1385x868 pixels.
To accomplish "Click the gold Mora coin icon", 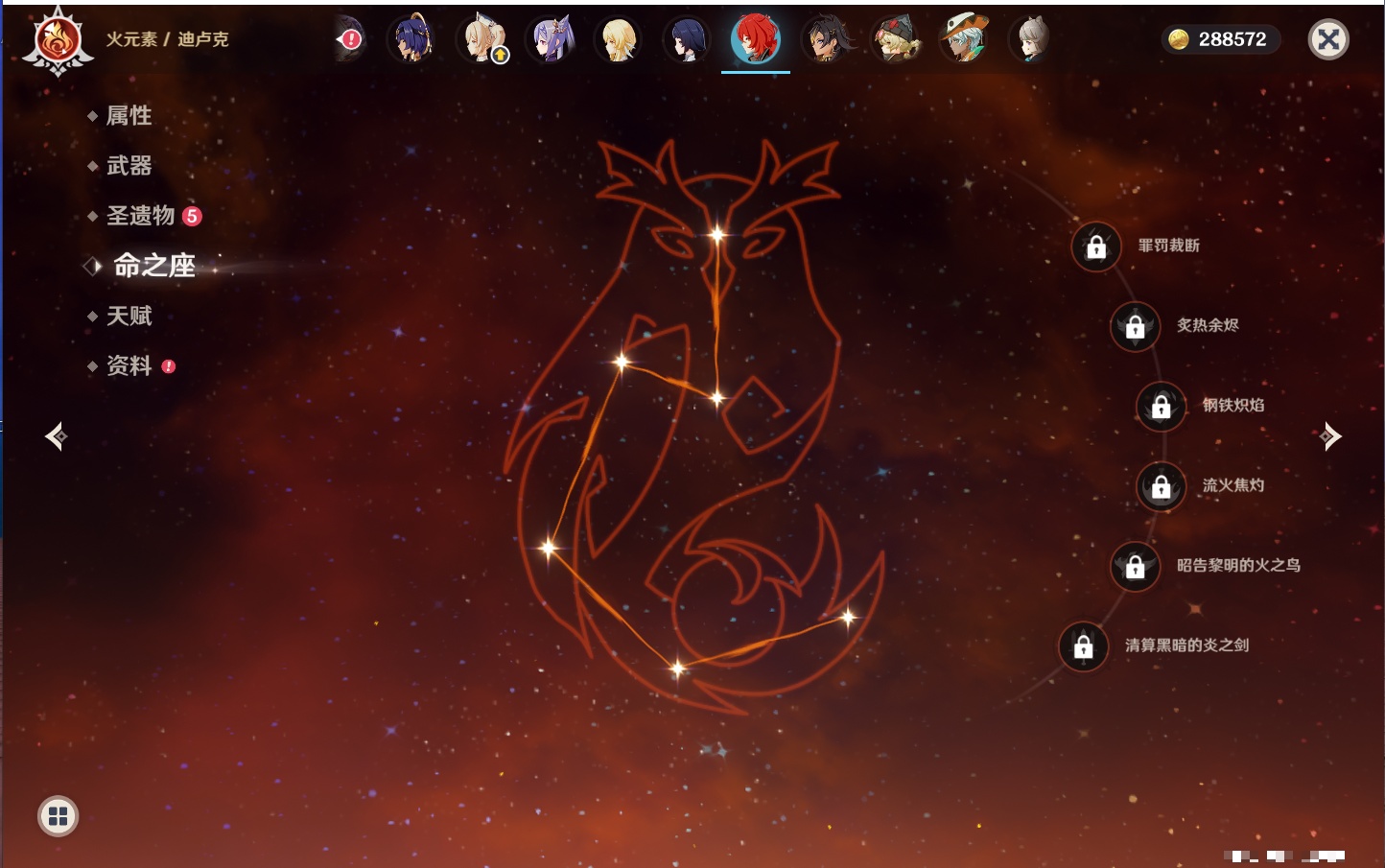I will point(1179,39).
